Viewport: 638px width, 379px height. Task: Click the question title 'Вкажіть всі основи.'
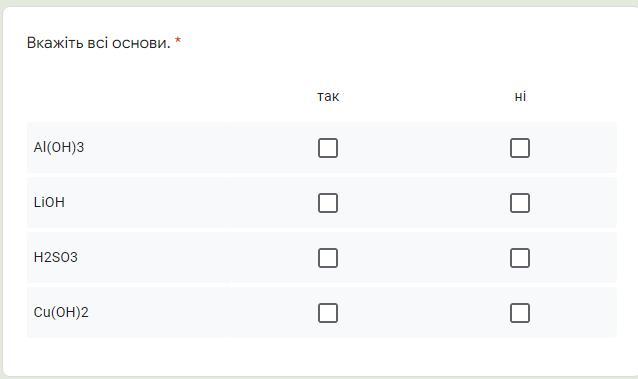[98, 42]
